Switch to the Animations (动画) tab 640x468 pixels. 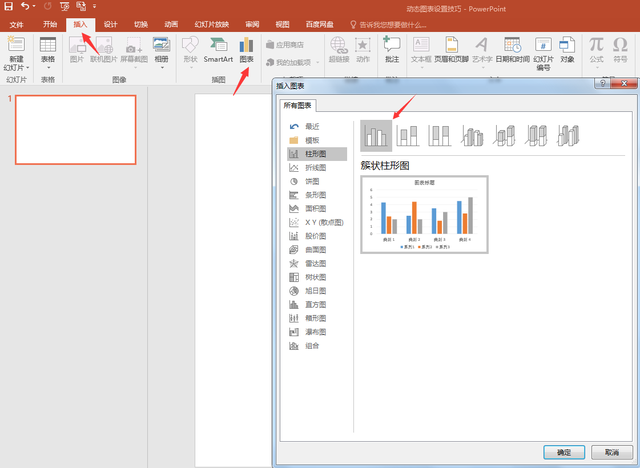coord(171,24)
